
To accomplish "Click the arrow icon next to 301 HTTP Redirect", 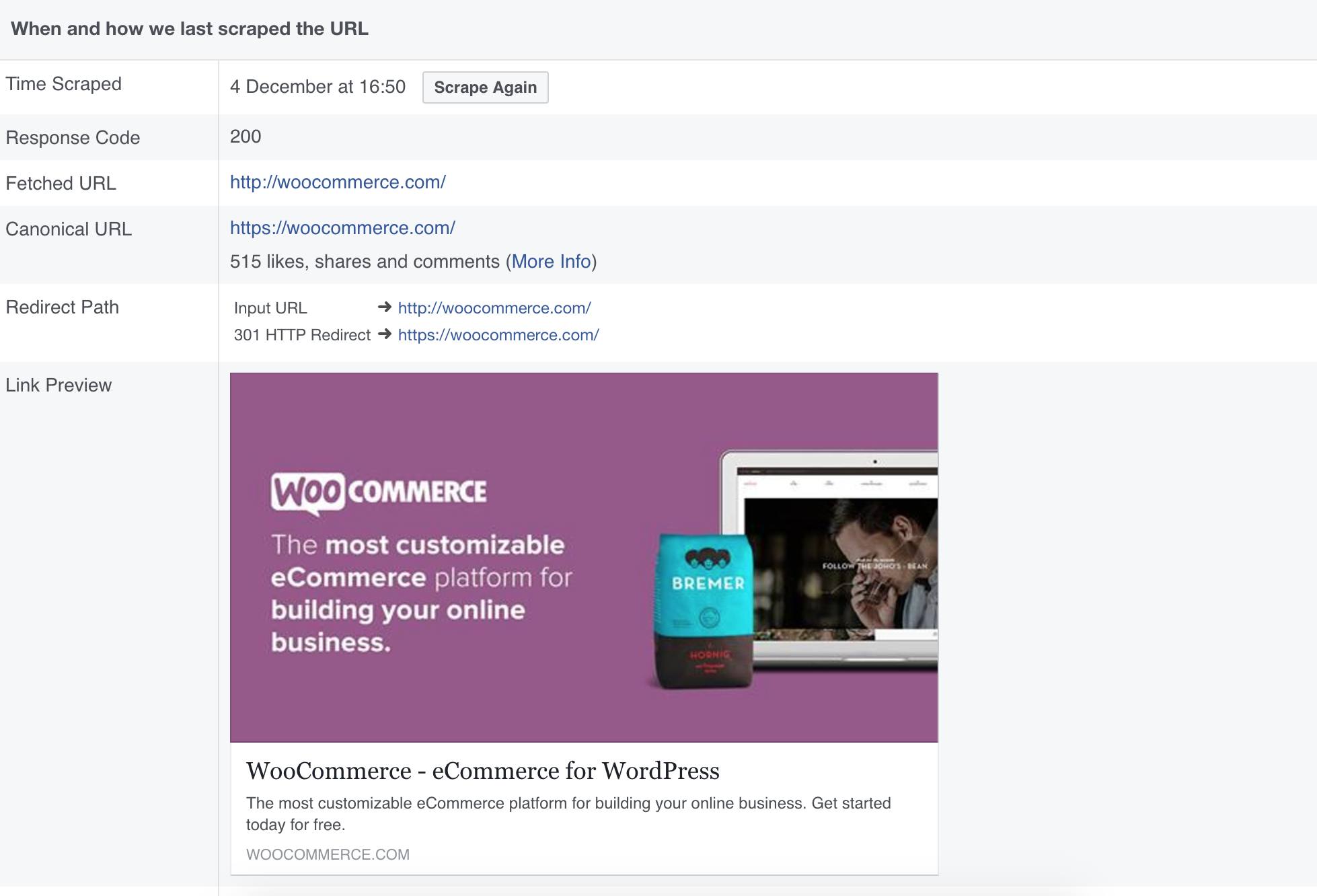I will [x=385, y=334].
